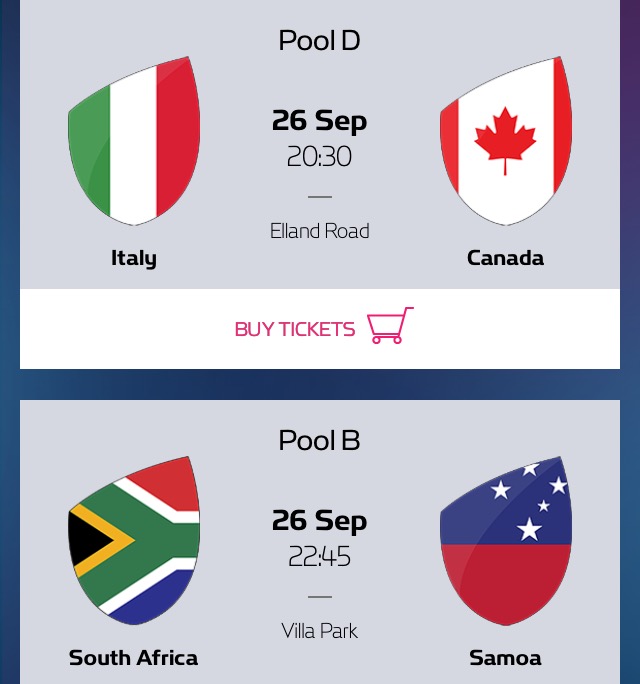640x684 pixels.
Task: Click the 22:45 kickoff time
Action: point(319,557)
